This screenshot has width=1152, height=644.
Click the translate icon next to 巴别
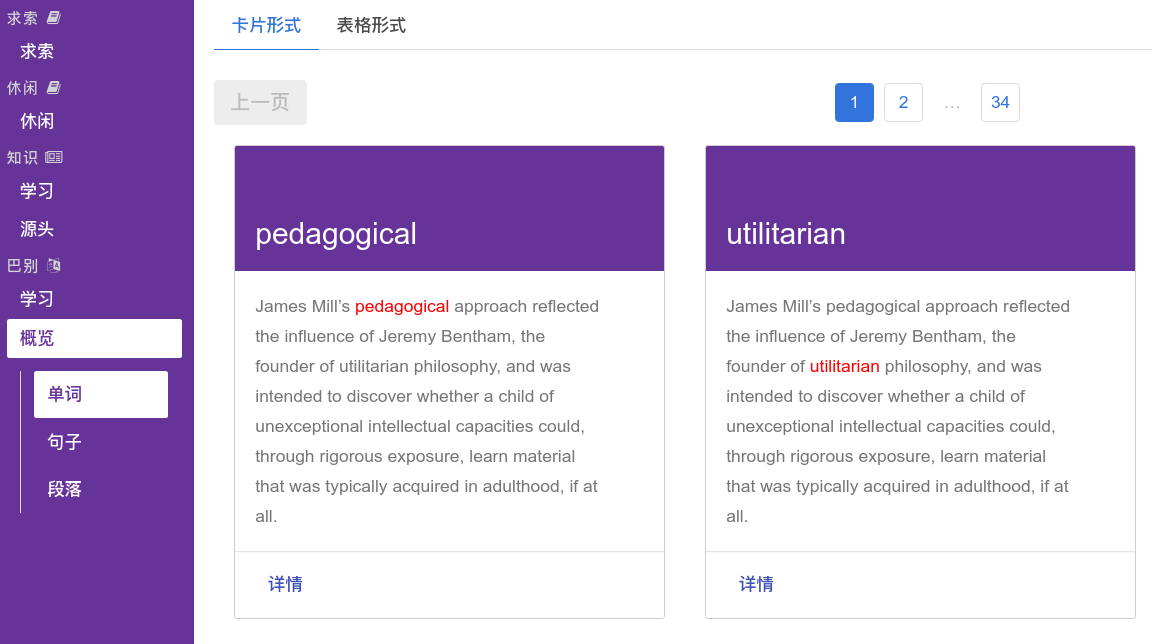pos(54,265)
